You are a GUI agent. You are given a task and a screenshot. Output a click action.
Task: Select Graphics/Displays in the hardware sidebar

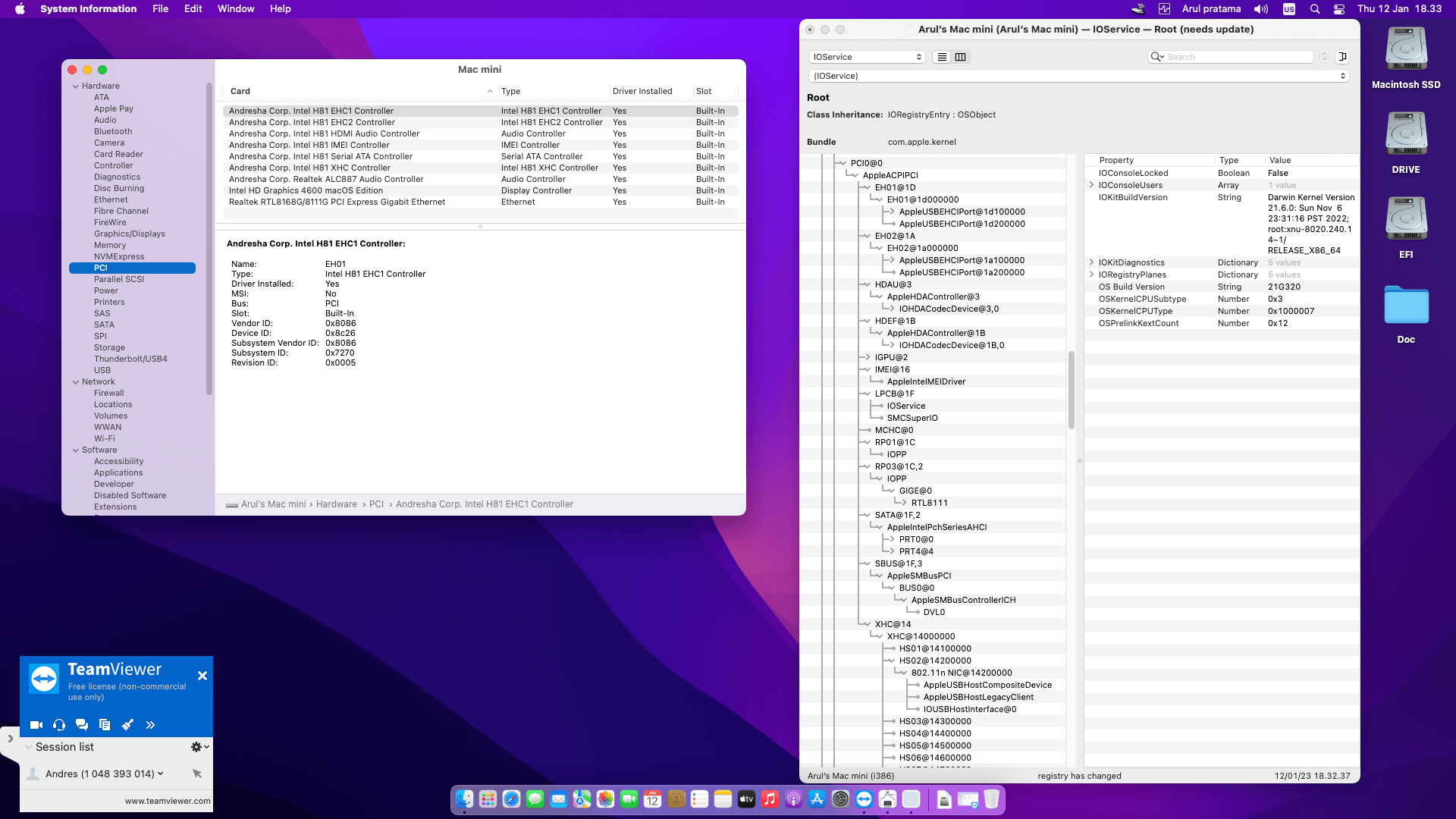click(129, 234)
